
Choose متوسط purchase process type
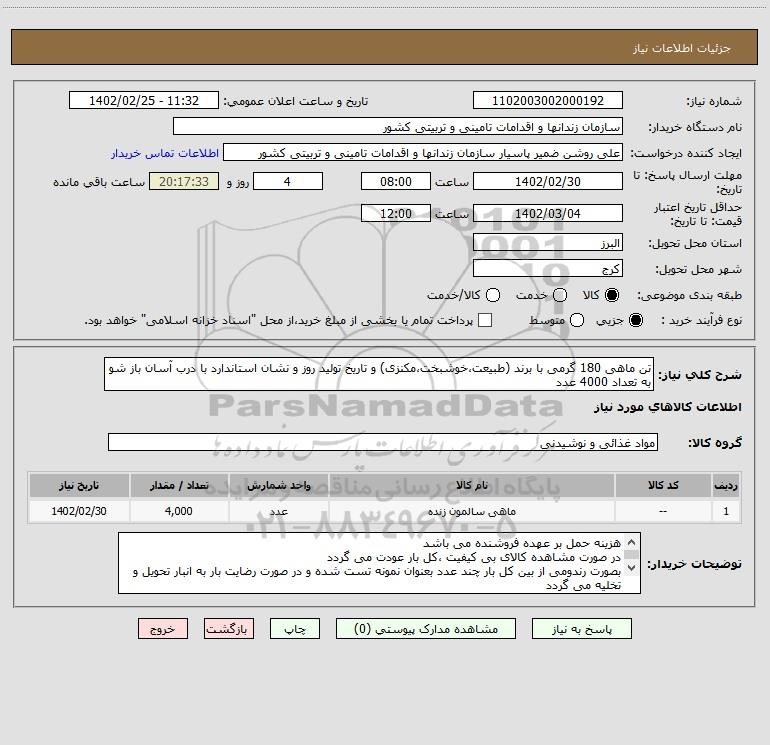click(x=577, y=320)
